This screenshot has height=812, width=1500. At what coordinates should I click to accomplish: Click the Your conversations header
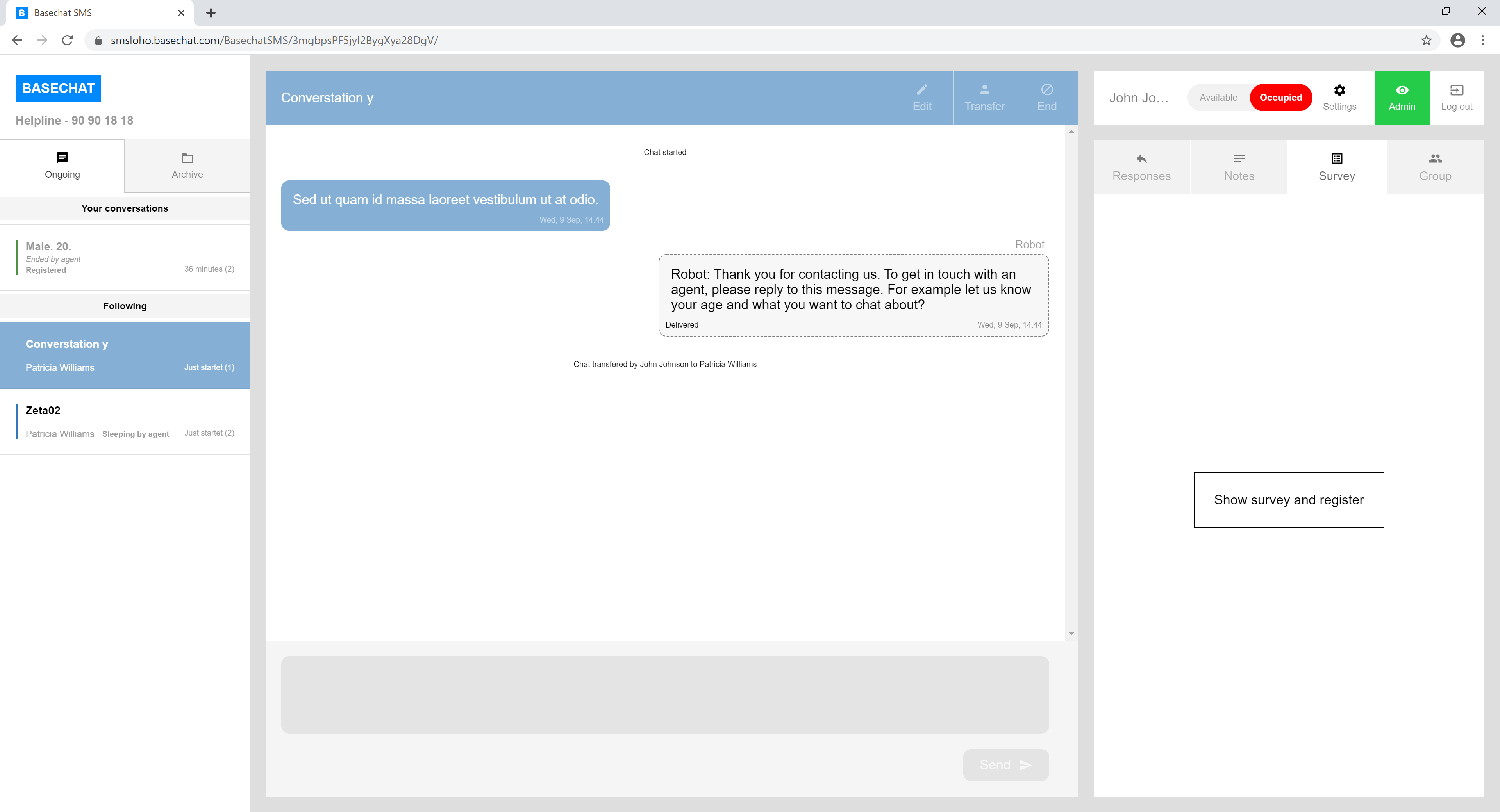pyautogui.click(x=125, y=208)
